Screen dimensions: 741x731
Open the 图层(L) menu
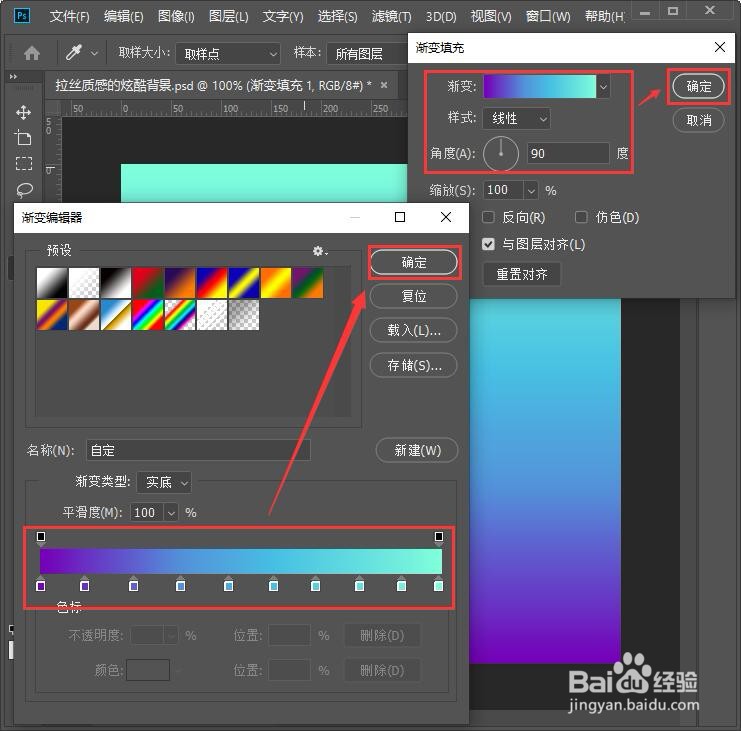click(x=228, y=17)
